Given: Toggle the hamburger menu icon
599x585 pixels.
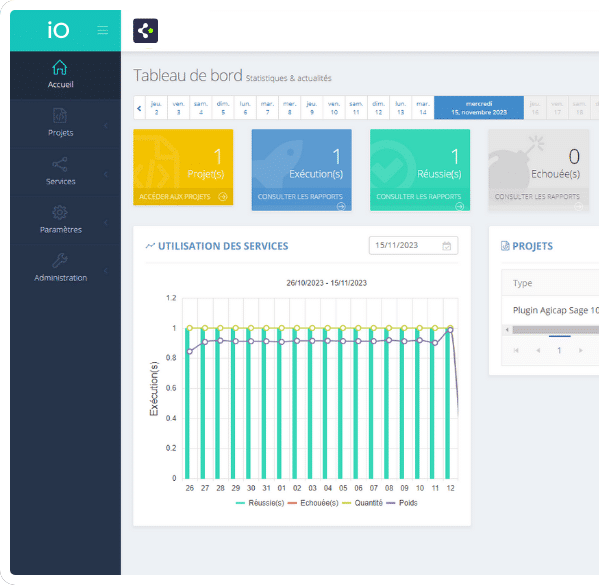Looking at the screenshot, I should [x=102, y=30].
